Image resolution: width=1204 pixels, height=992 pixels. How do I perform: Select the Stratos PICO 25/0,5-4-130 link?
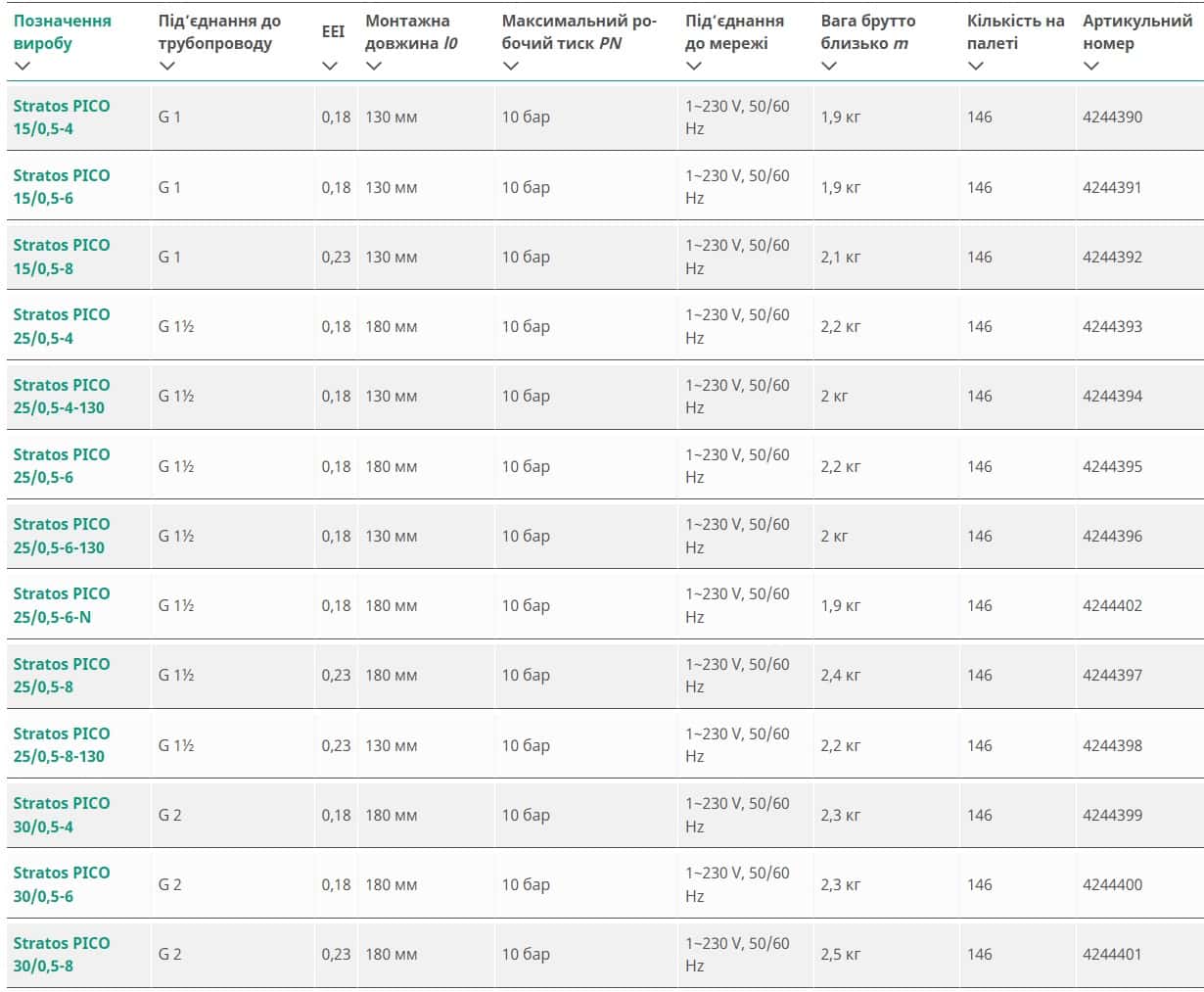coord(61,396)
